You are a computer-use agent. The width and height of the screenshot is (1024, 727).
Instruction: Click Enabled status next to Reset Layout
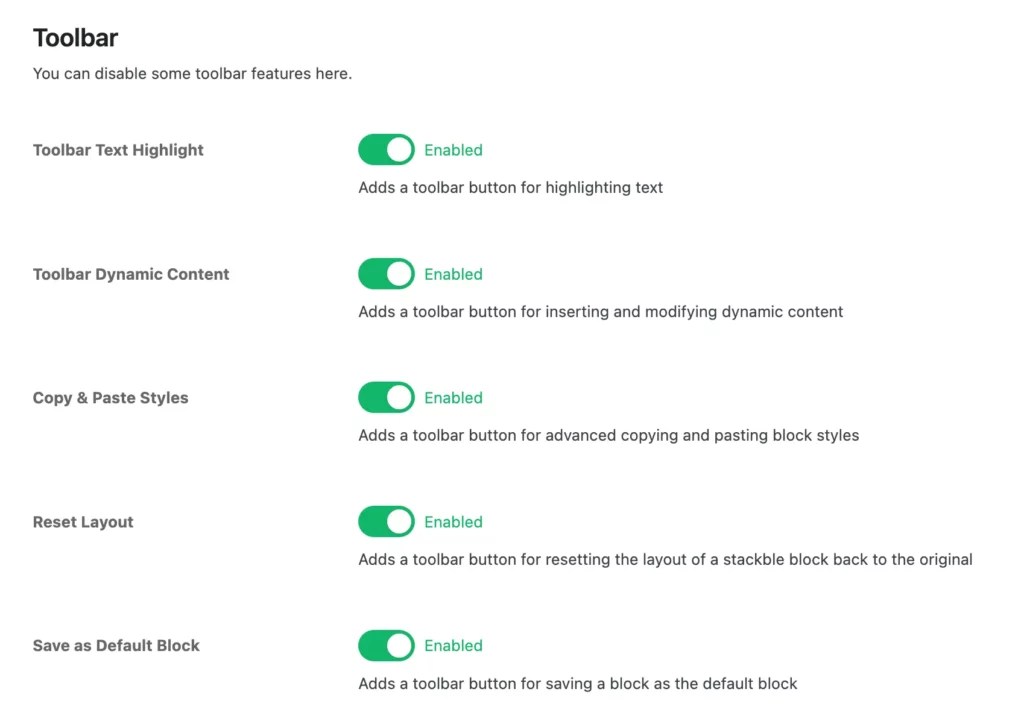453,521
